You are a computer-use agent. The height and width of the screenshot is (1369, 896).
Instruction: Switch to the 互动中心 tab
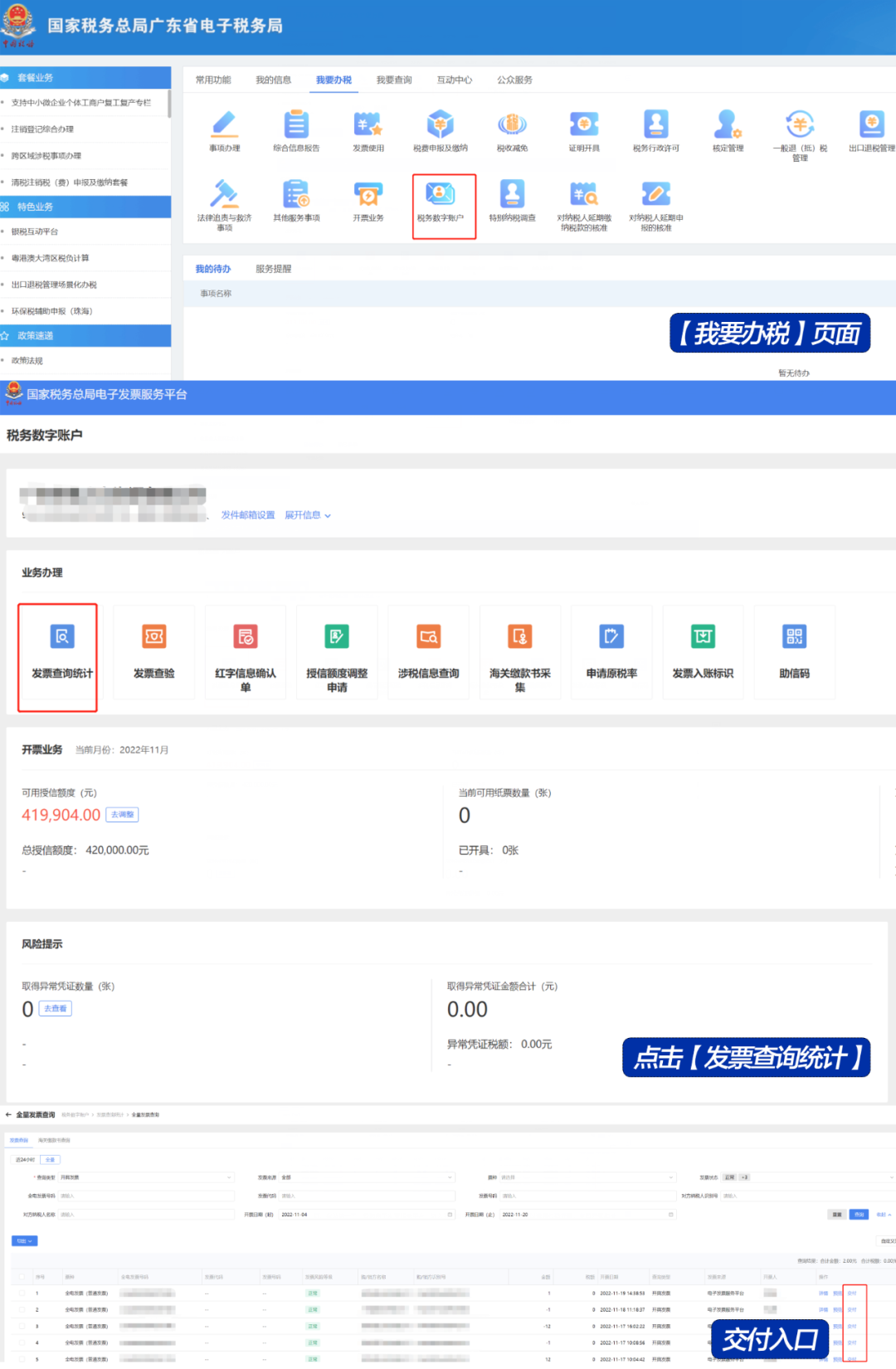(x=455, y=80)
